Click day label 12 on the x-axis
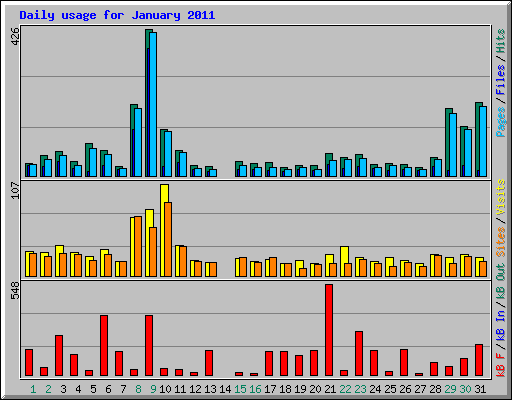The image size is (512, 400). tap(195, 389)
